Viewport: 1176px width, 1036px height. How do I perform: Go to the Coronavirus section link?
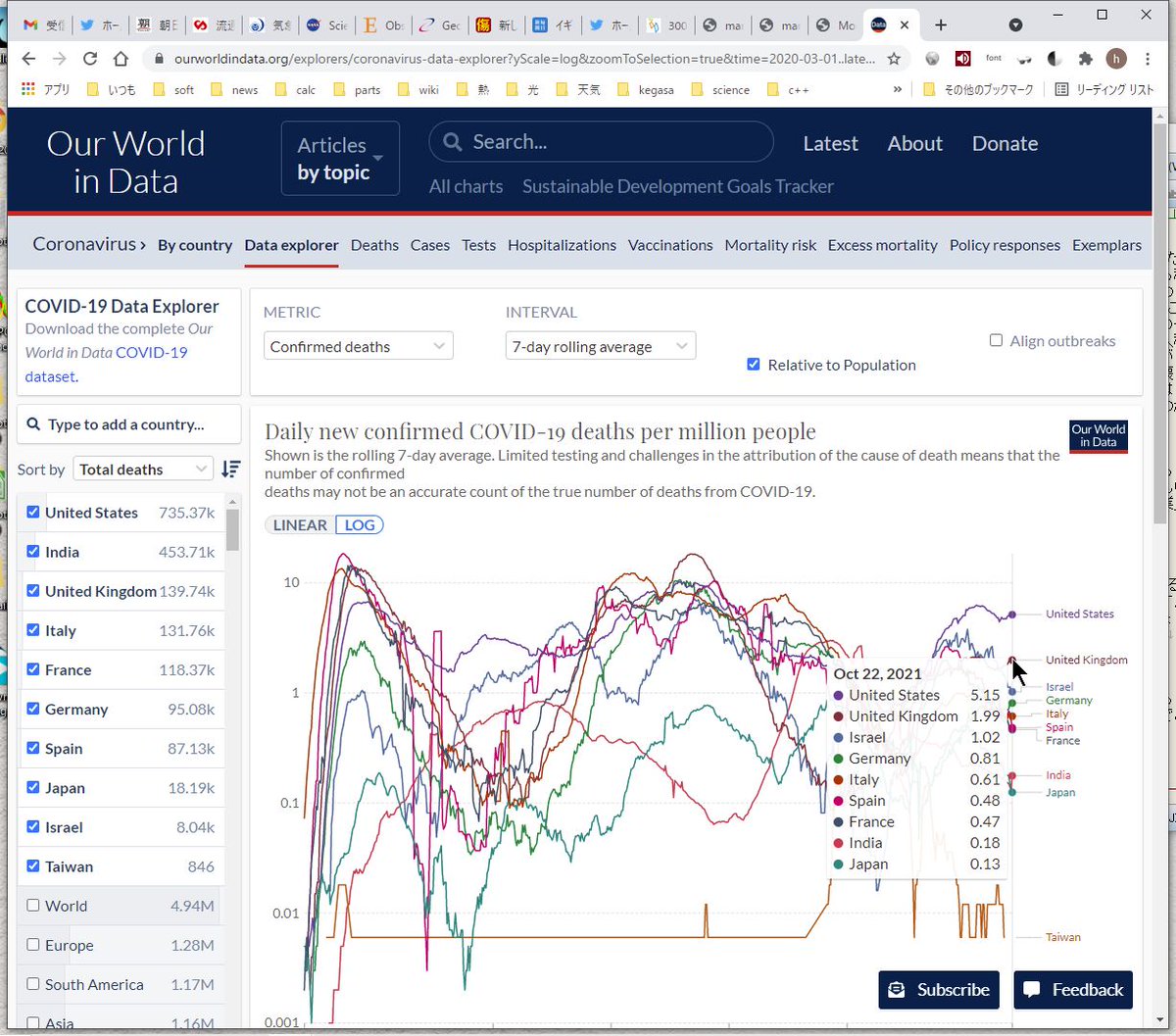(89, 244)
